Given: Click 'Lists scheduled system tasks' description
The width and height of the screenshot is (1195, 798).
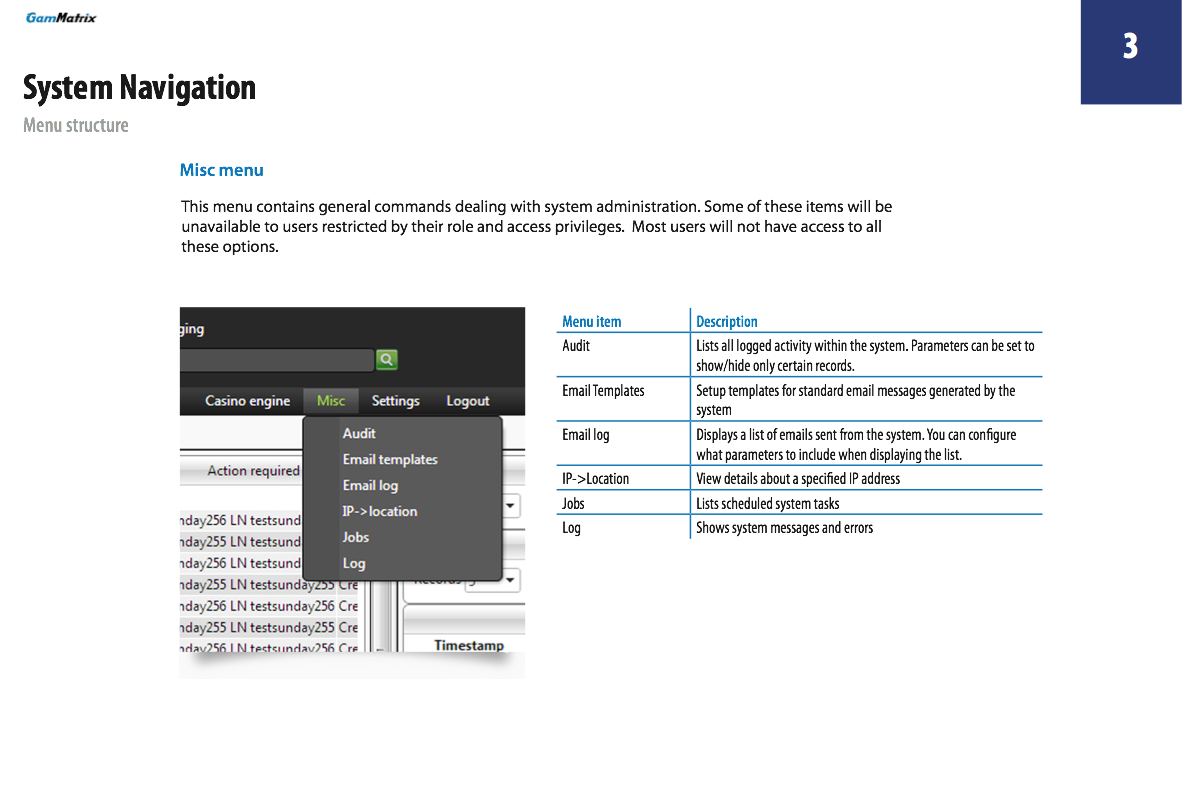Looking at the screenshot, I should pos(767,504).
